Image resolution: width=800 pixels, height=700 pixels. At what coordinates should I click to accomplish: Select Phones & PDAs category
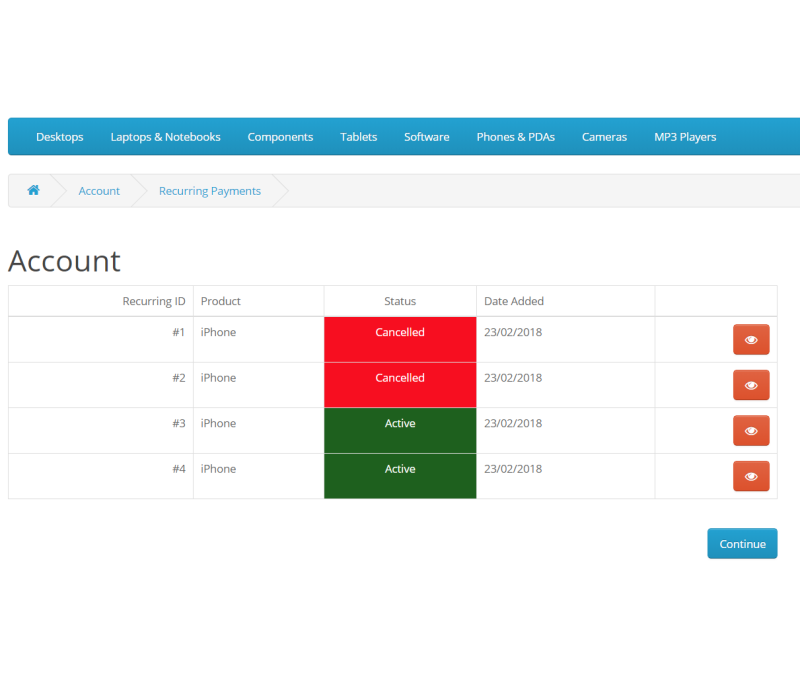pyautogui.click(x=515, y=137)
